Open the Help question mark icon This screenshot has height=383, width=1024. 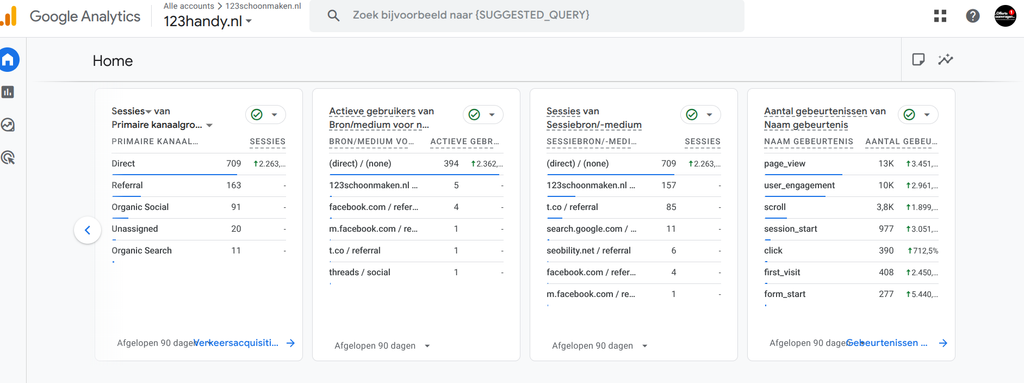pyautogui.click(x=973, y=16)
